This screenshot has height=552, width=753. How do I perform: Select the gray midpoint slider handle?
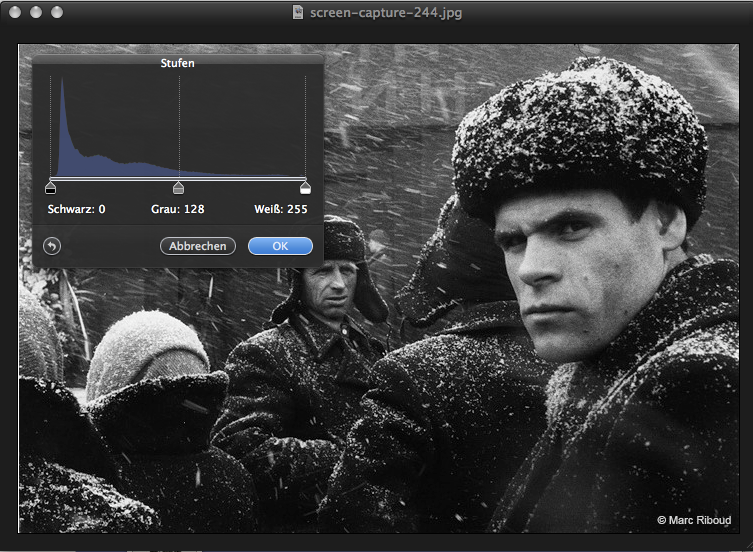click(178, 187)
